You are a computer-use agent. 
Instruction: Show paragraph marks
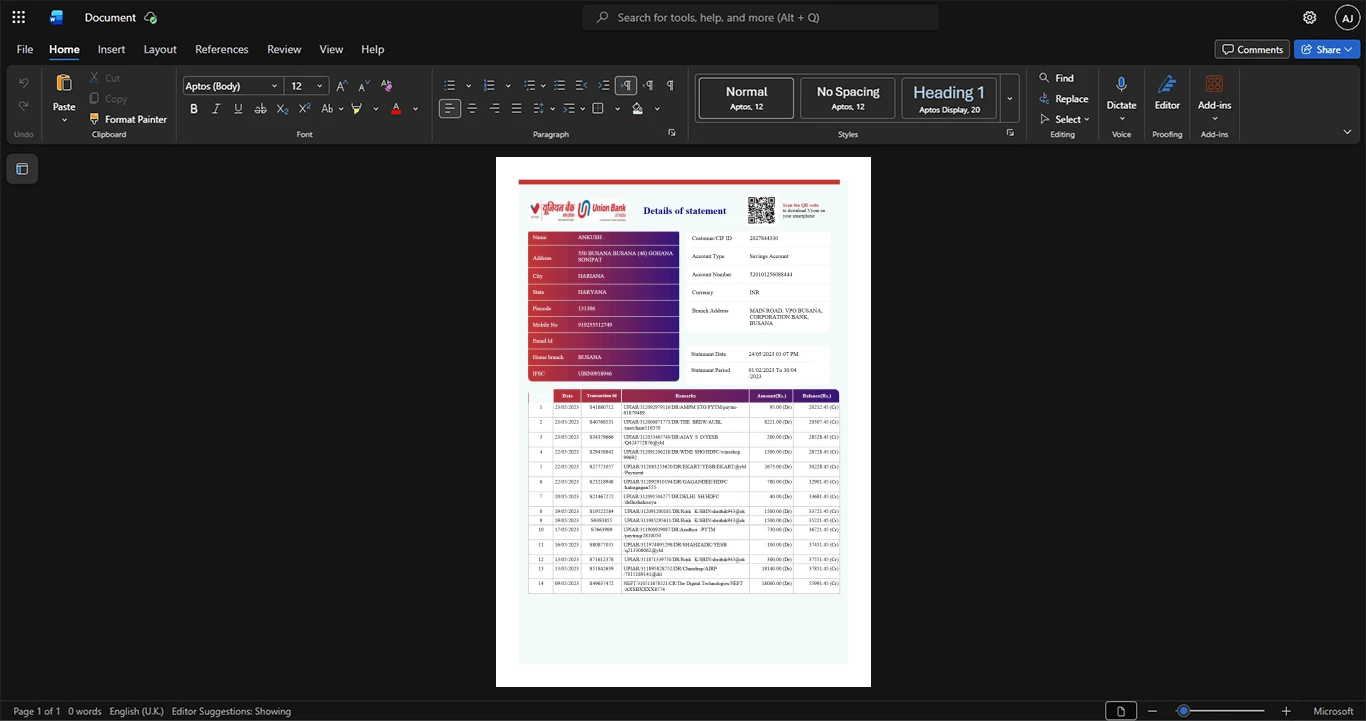point(670,86)
